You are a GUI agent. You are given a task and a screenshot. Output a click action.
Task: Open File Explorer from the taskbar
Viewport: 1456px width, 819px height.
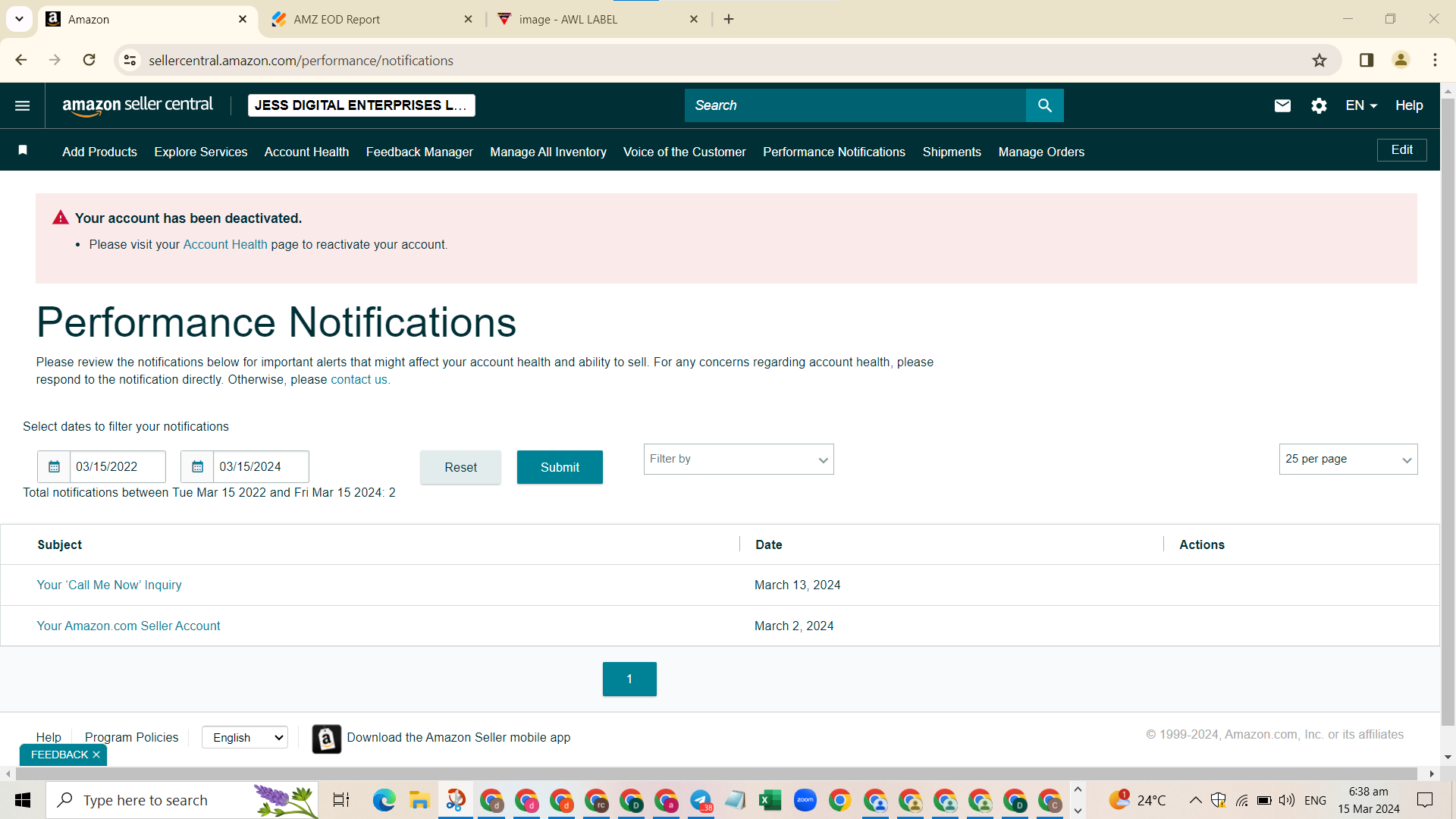(419, 800)
